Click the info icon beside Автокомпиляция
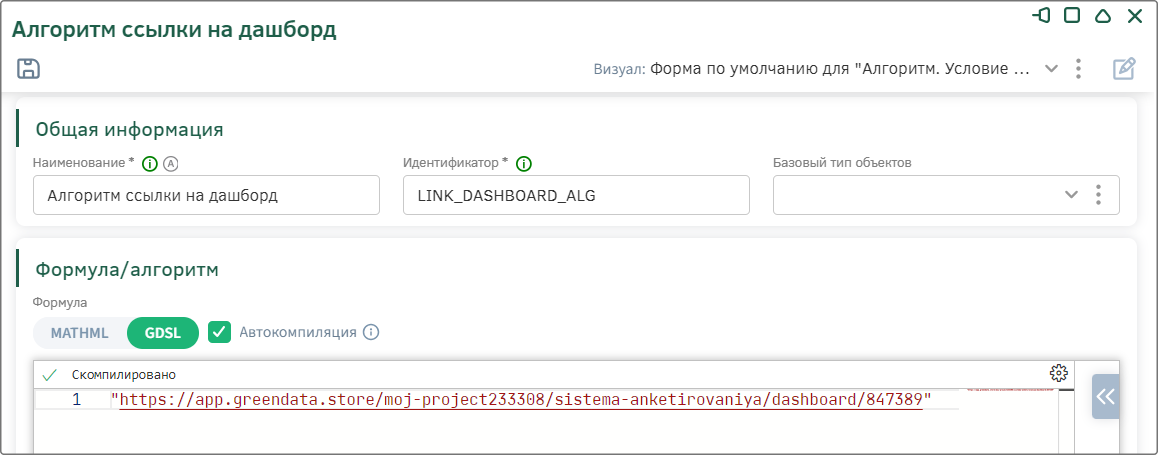The image size is (1158, 455). click(371, 332)
